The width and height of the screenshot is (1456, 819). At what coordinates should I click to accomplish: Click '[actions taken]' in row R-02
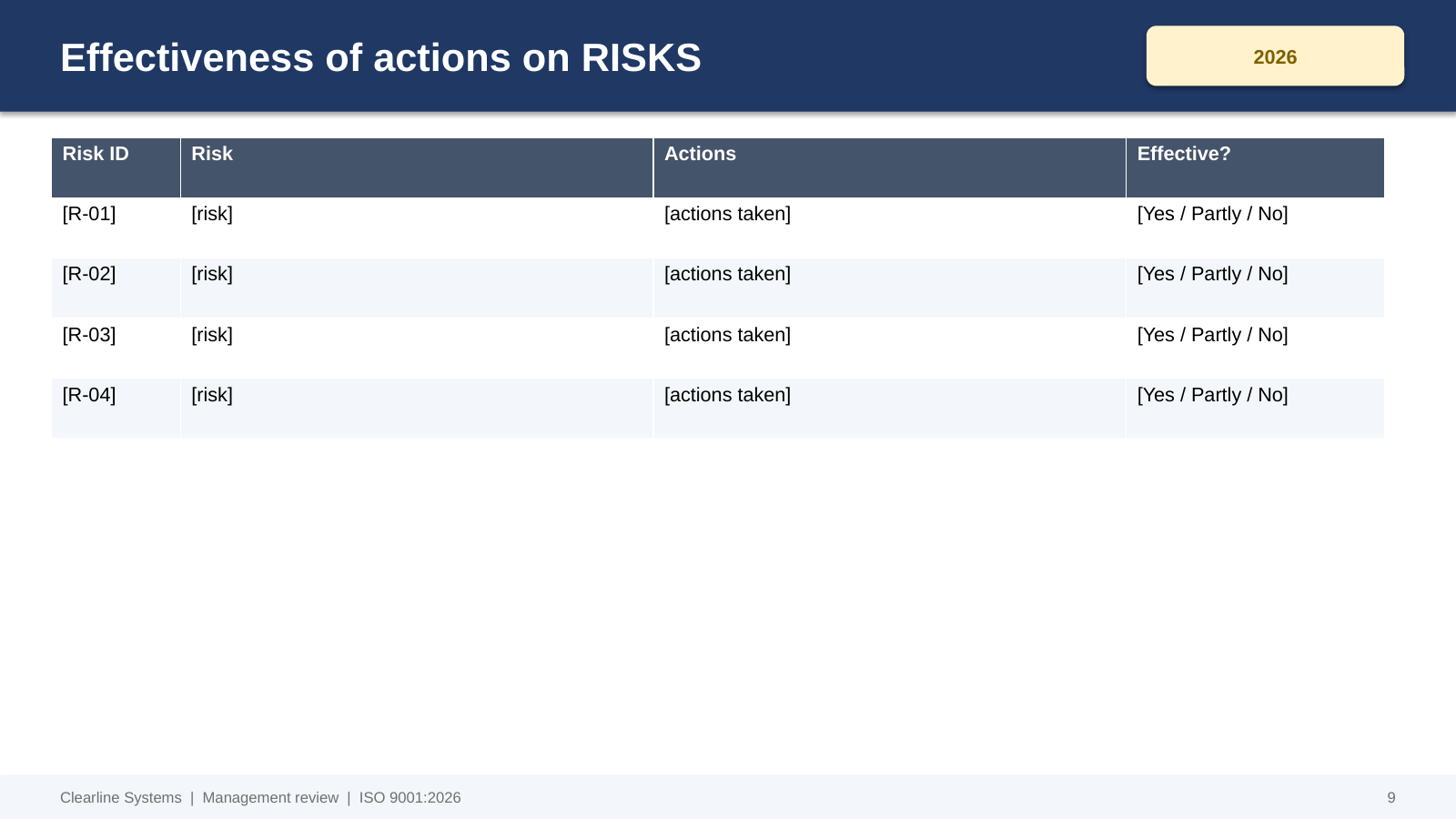click(727, 274)
